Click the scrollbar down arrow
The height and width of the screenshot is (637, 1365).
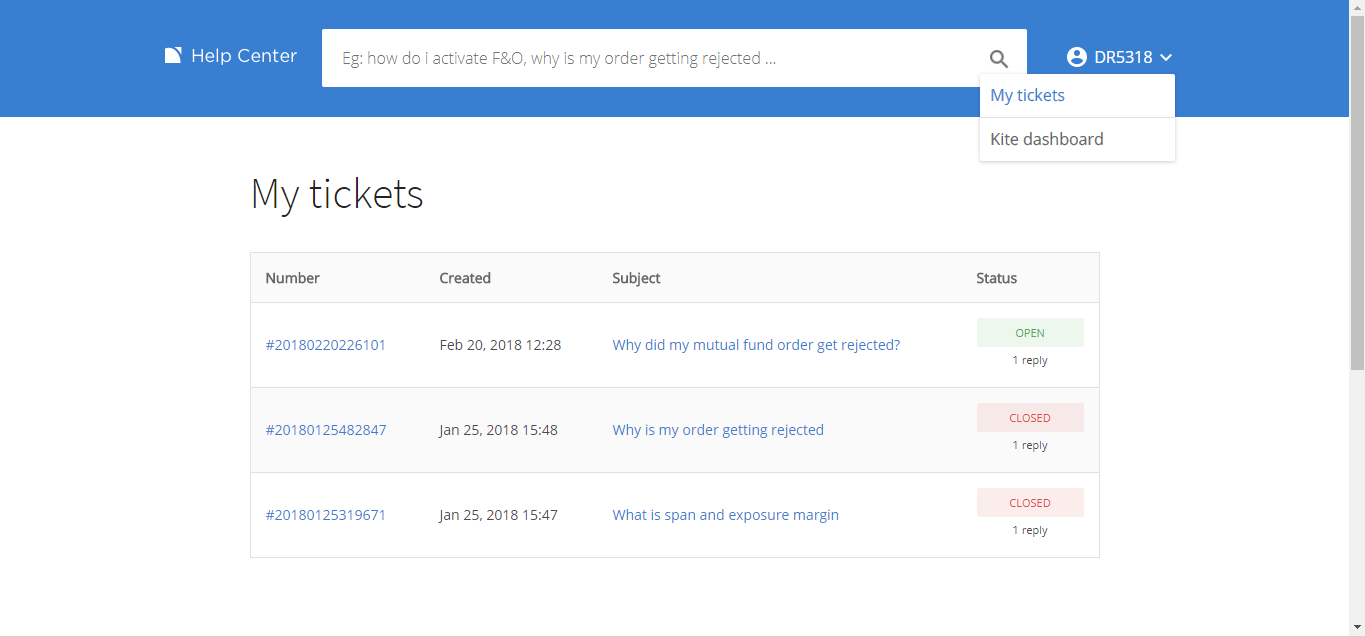pyautogui.click(x=1357, y=628)
